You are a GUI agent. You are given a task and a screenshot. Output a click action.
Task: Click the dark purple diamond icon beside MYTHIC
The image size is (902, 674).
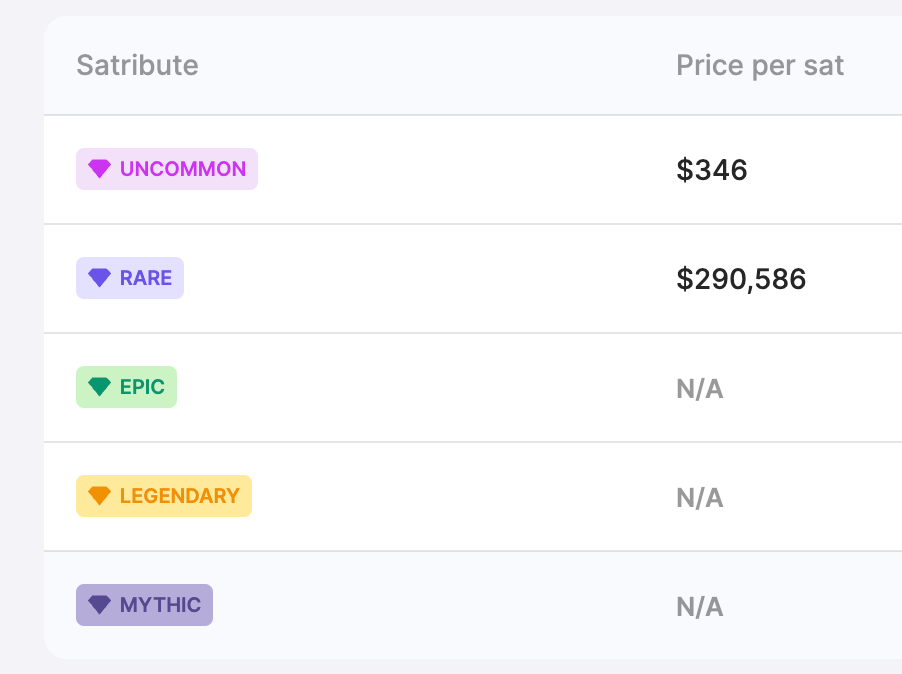click(x=99, y=605)
